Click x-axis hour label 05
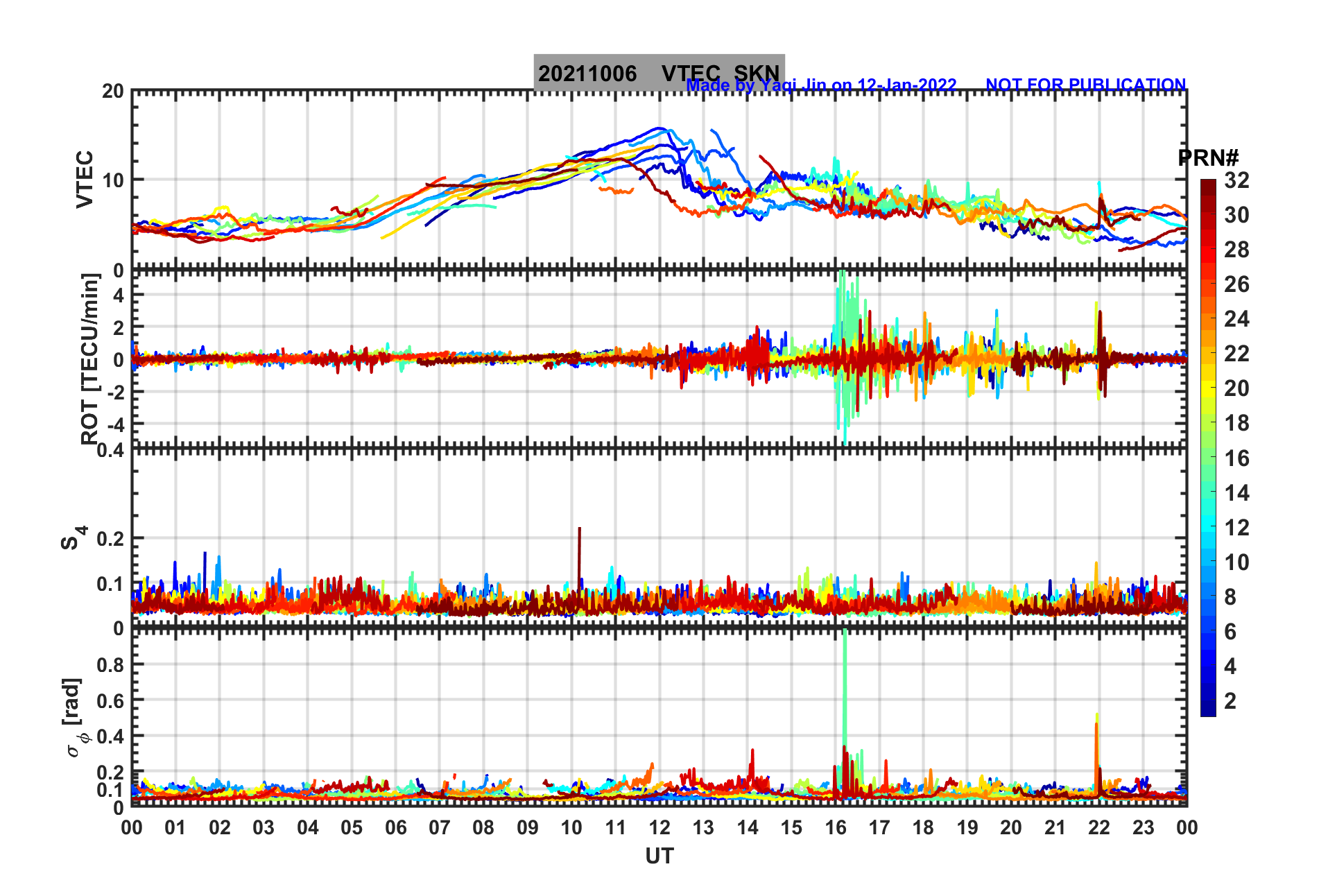This screenshot has width=1319, height=896. pyautogui.click(x=352, y=828)
